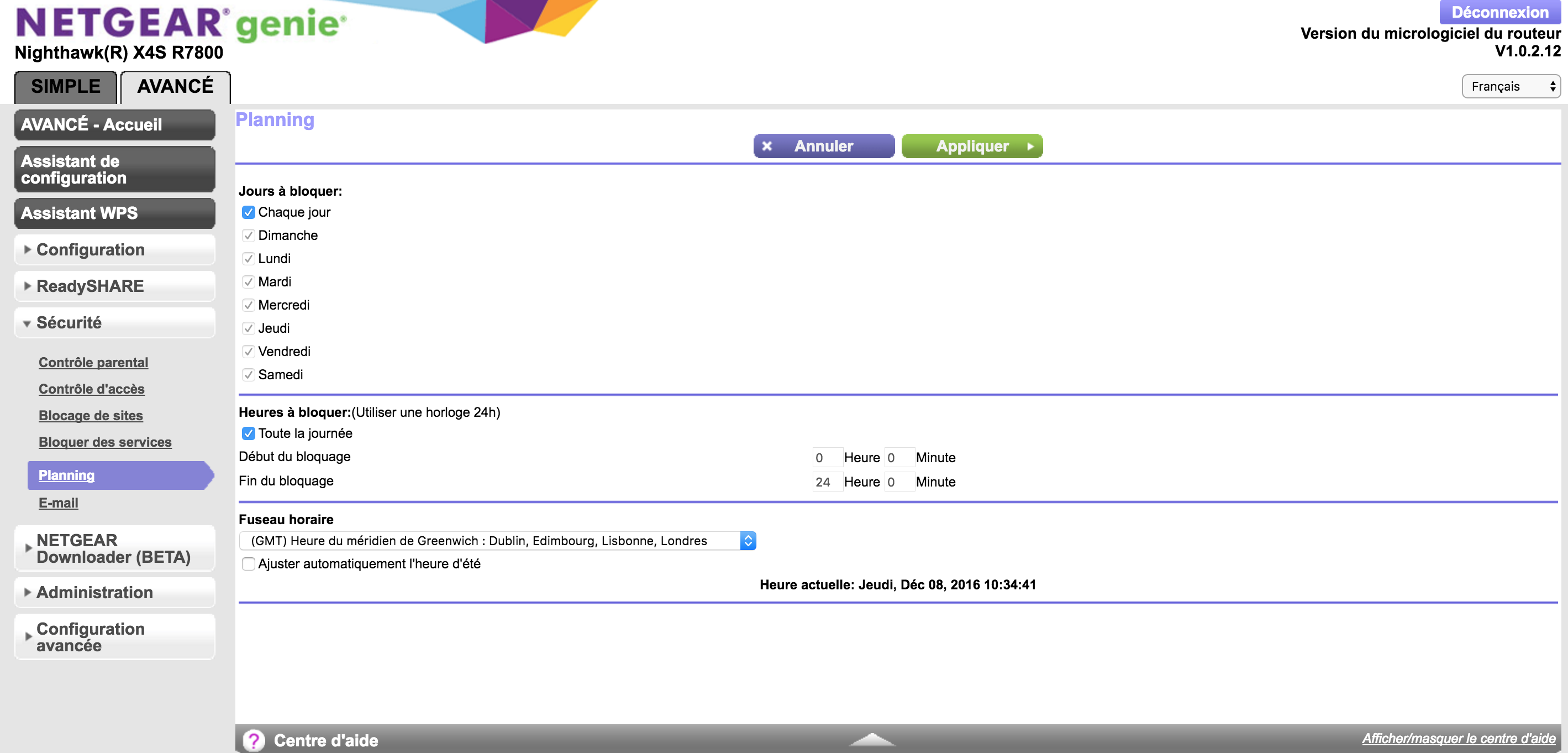This screenshot has height=753, width=1568.
Task: Click the Administration expand triangle
Action: pyautogui.click(x=27, y=592)
